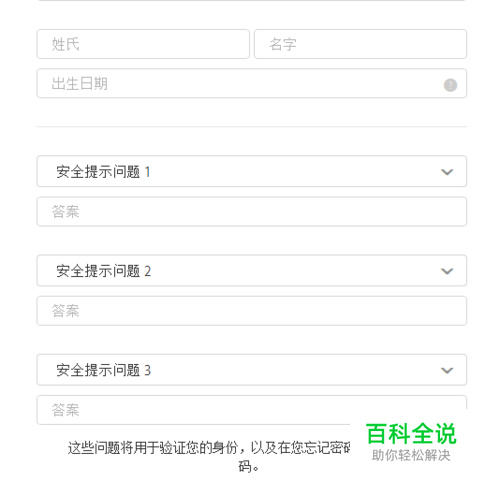Click the chevron arrow of security question 3

click(447, 370)
